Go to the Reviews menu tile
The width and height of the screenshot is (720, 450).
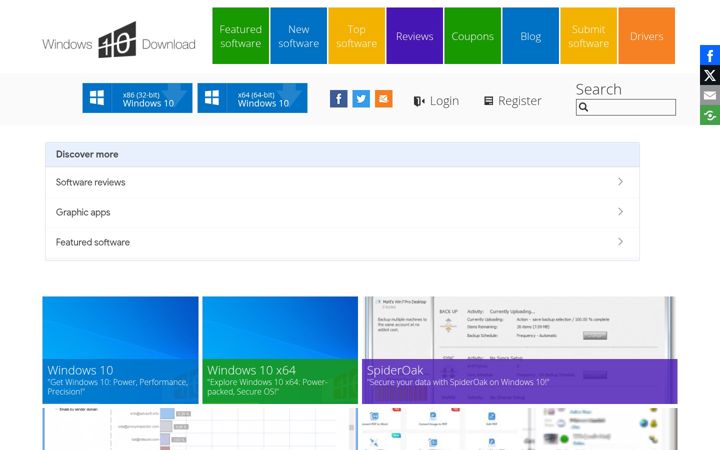pyautogui.click(x=414, y=36)
